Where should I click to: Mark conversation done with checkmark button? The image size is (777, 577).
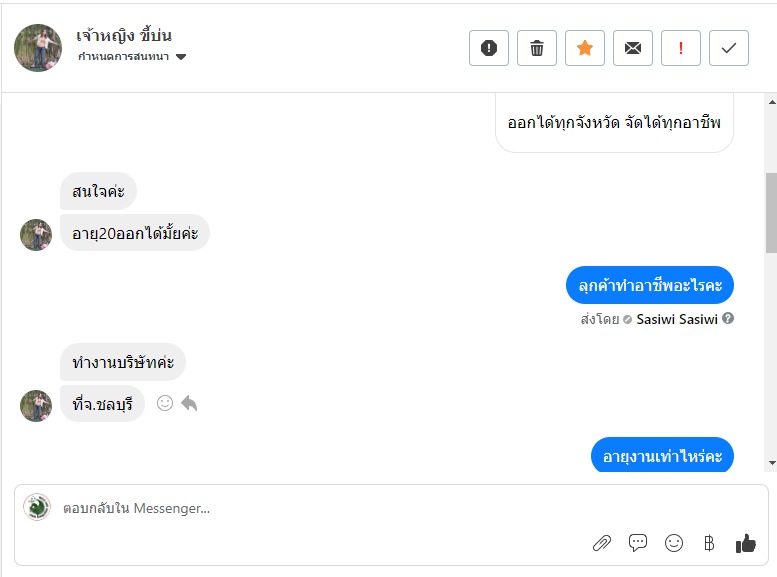pos(729,48)
